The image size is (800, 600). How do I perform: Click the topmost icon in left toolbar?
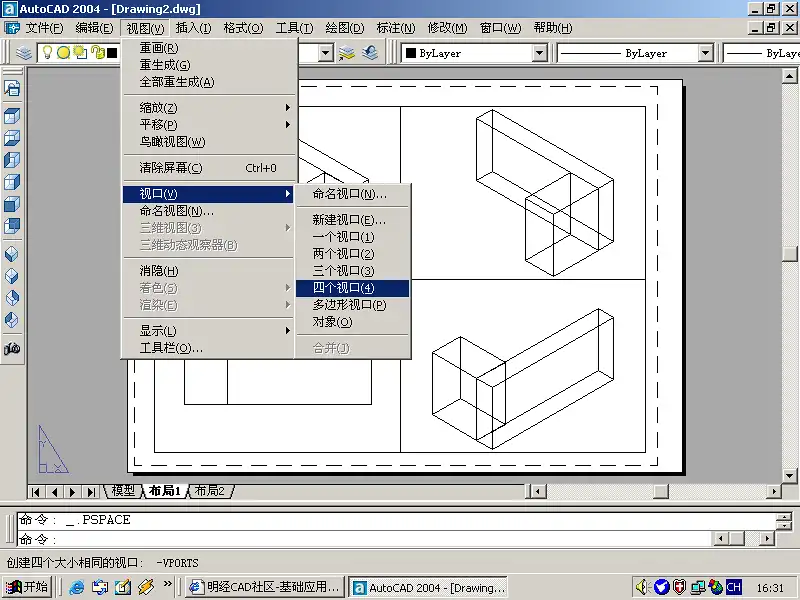click(x=12, y=89)
